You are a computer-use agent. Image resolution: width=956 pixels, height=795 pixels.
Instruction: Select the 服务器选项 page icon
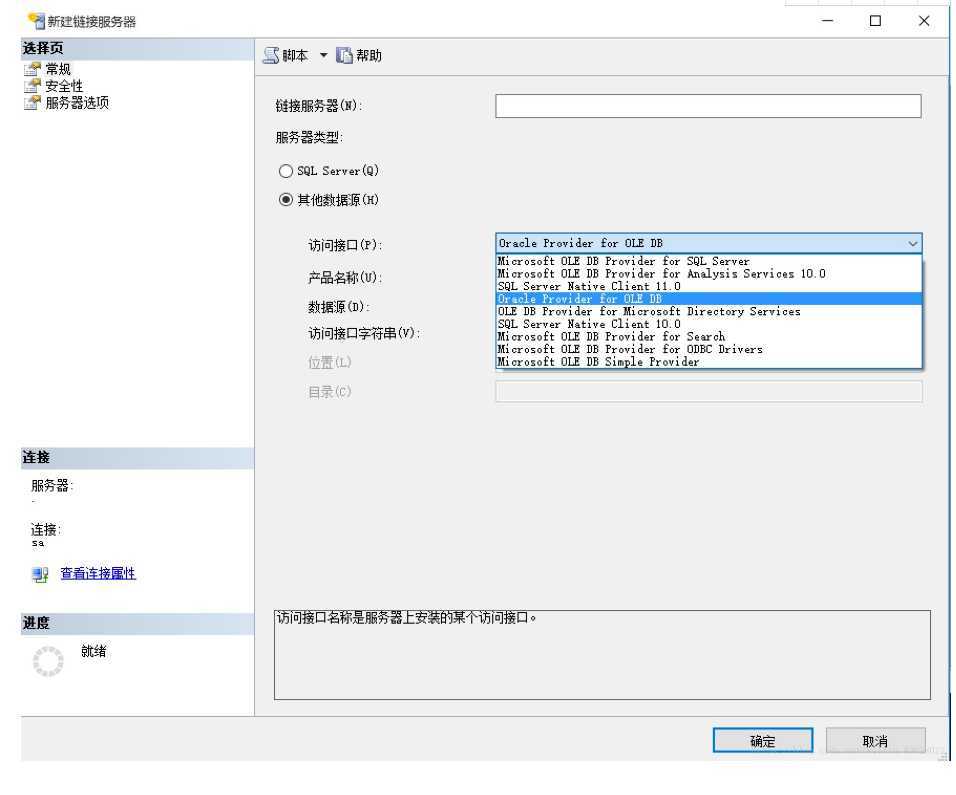[32, 102]
